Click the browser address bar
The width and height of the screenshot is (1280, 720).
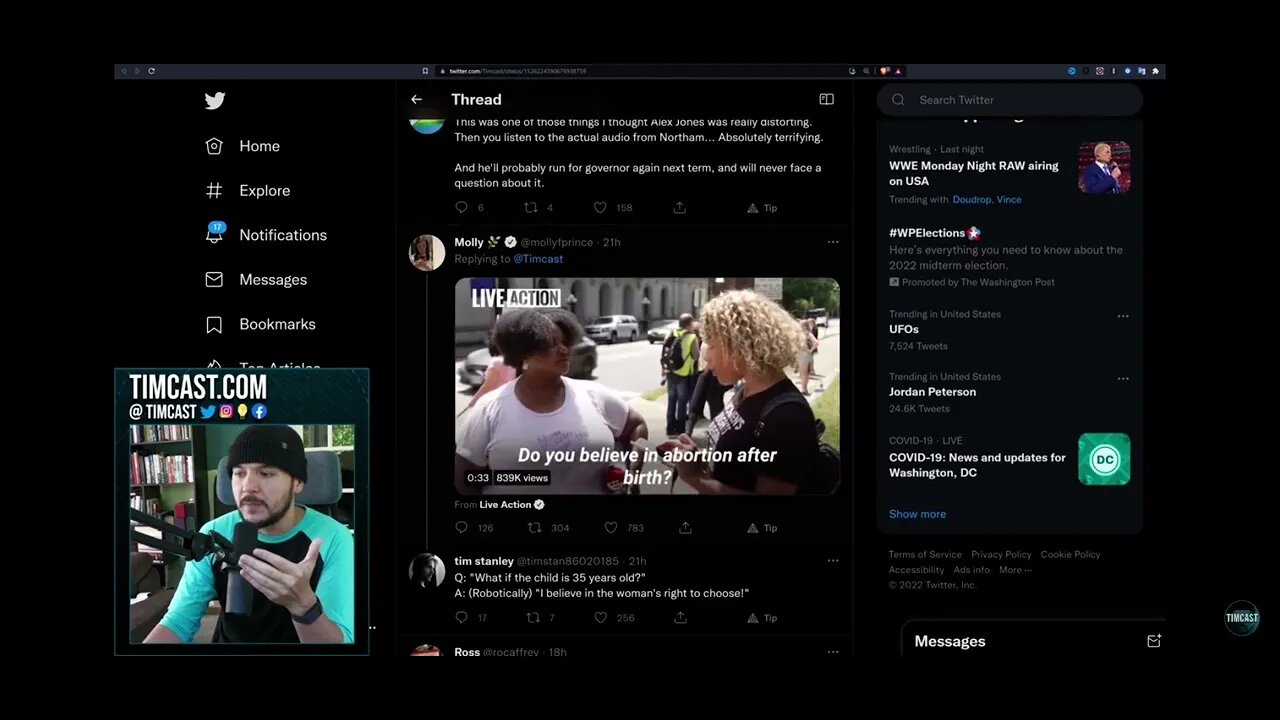pos(640,71)
